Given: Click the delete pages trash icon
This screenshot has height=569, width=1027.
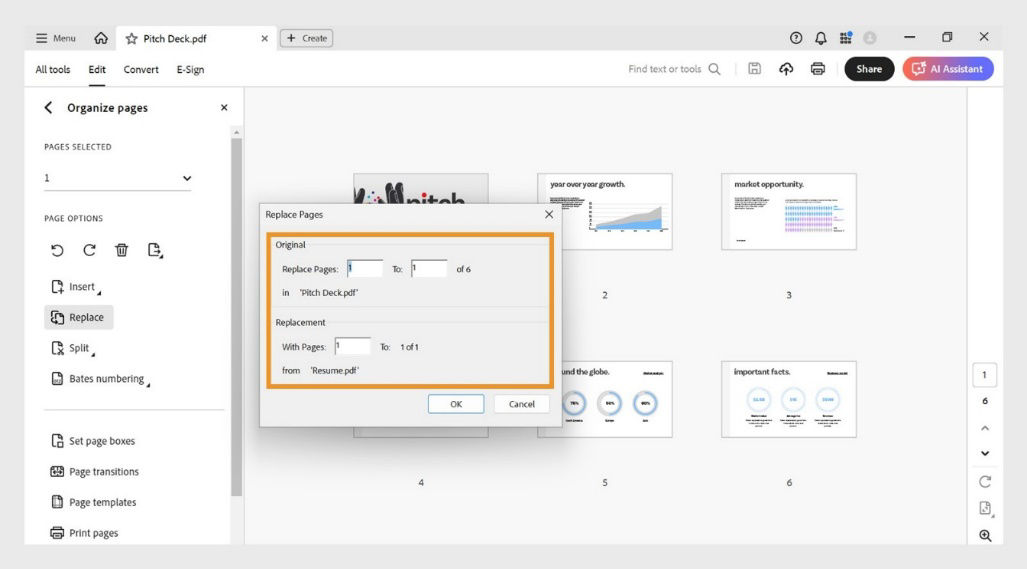Looking at the screenshot, I should tap(121, 250).
